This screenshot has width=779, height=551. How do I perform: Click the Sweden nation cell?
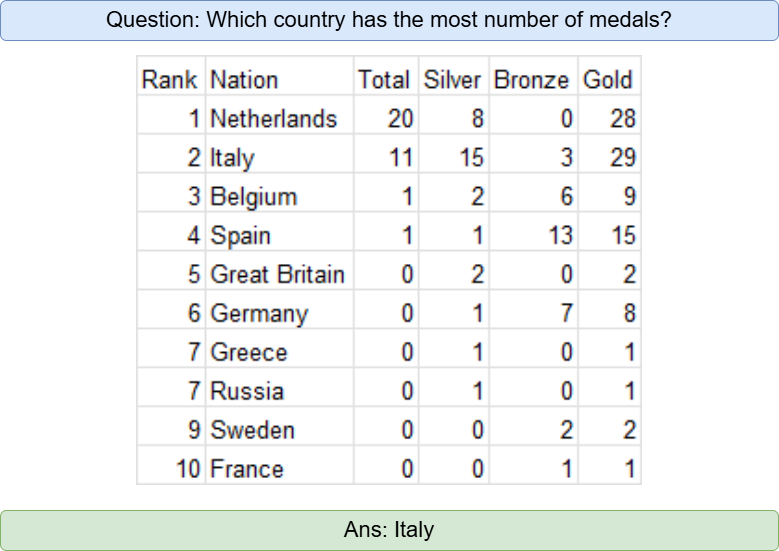click(252, 431)
